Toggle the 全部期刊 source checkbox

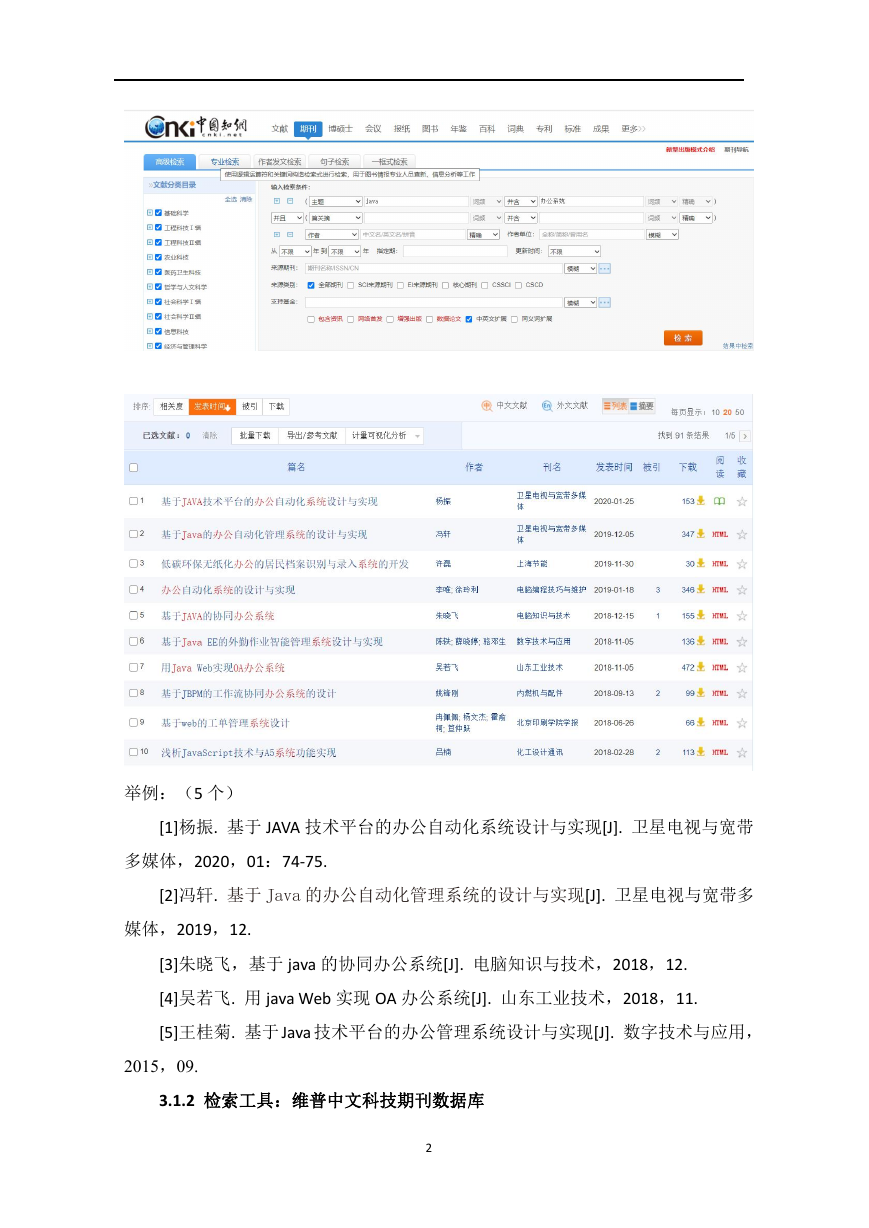(x=310, y=285)
